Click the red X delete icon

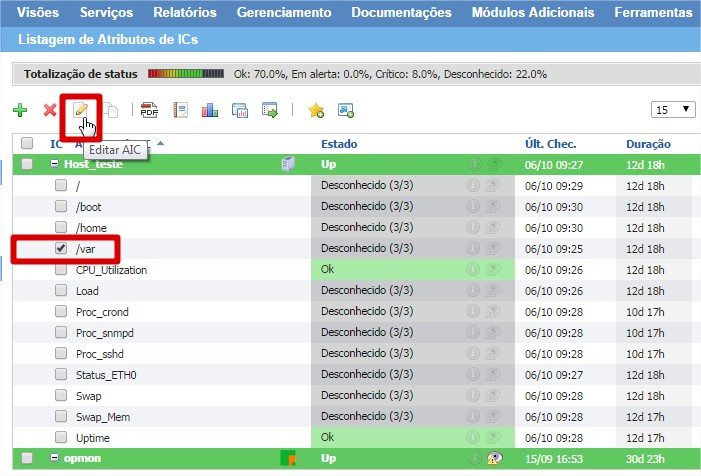(49, 110)
